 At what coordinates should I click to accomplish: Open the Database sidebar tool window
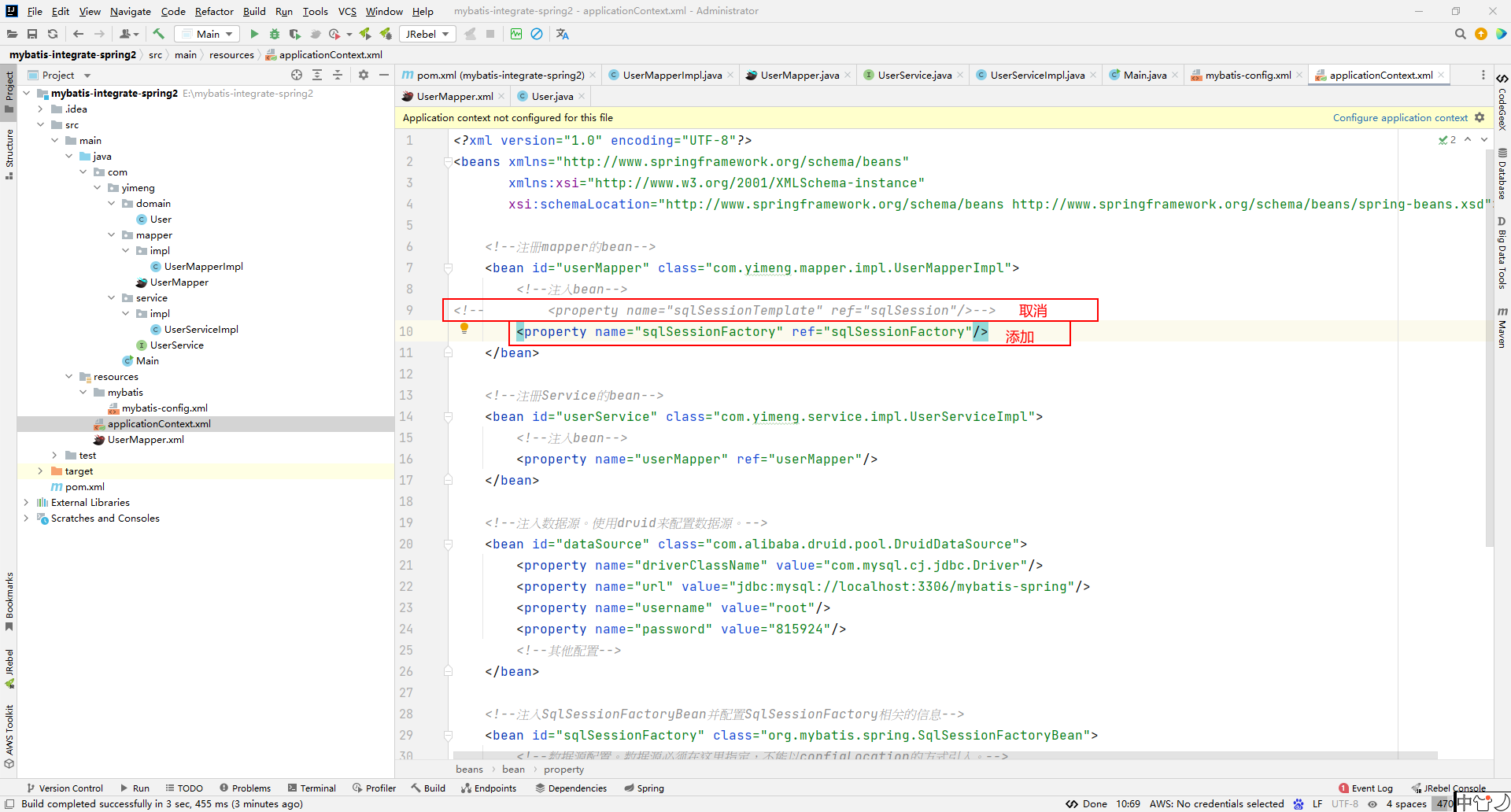tap(1502, 173)
